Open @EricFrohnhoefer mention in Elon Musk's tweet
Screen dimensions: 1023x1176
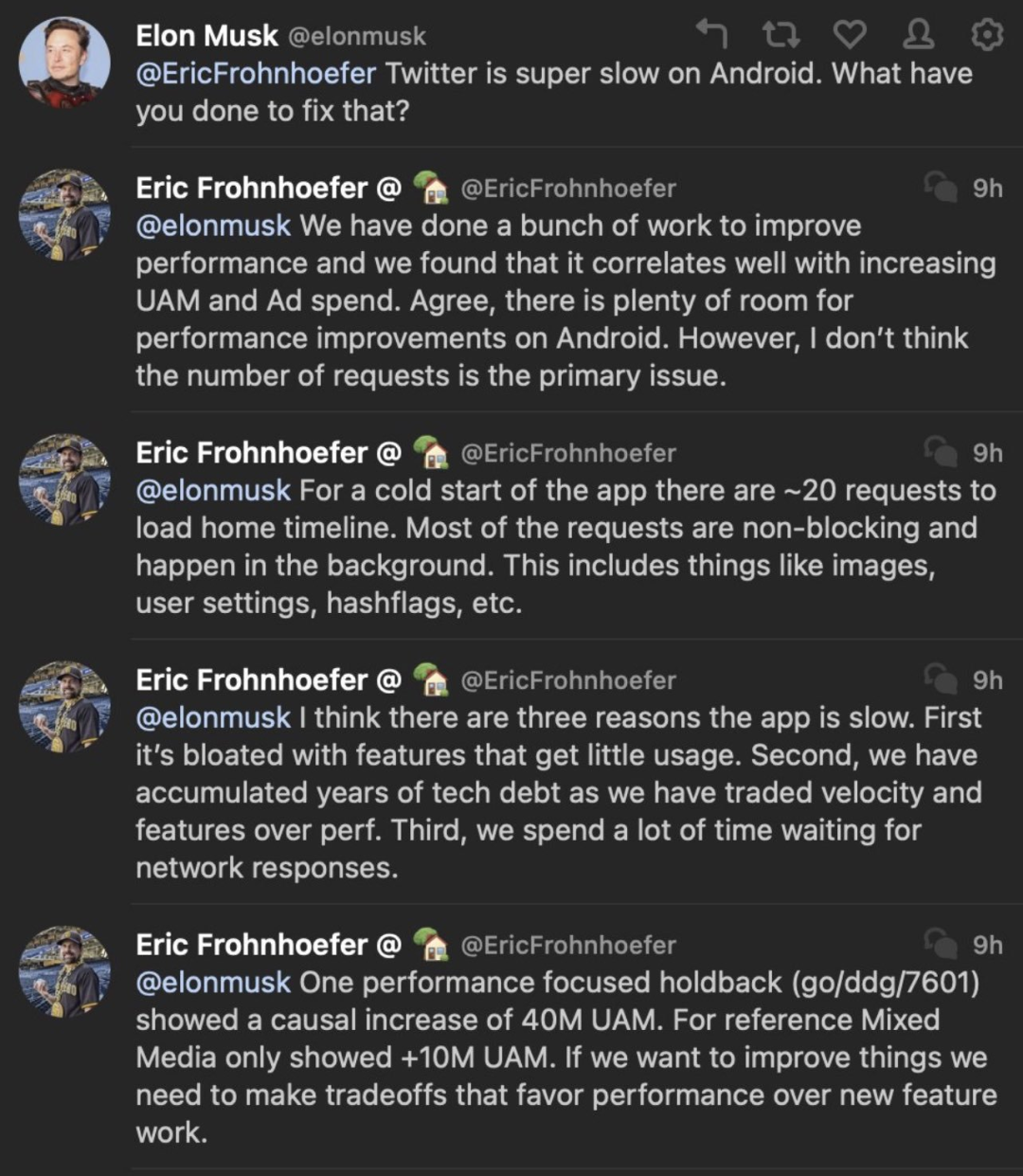tap(256, 73)
